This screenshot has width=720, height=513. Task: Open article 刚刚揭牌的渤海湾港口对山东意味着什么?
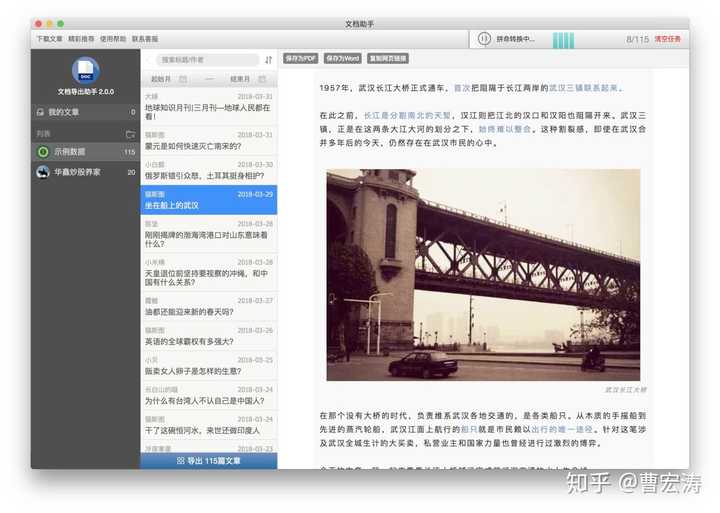point(209,234)
